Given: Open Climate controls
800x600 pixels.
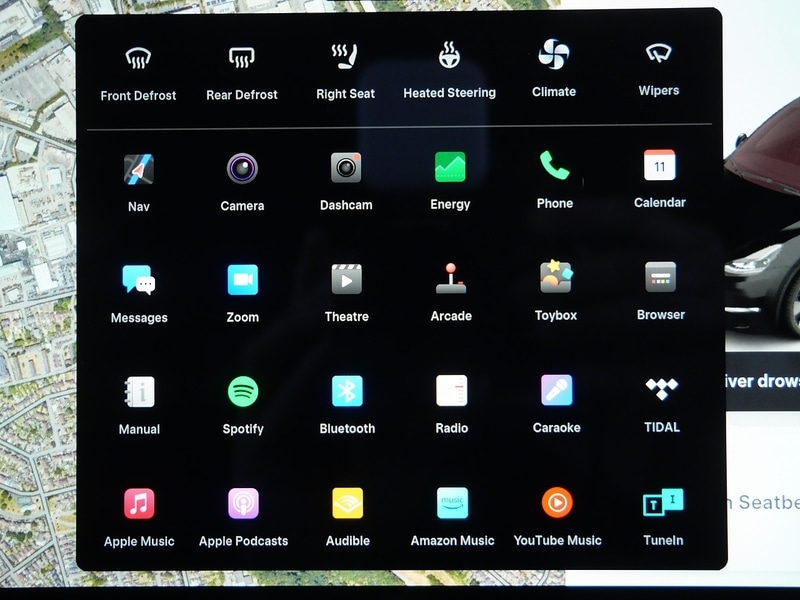Looking at the screenshot, I should pyautogui.click(x=553, y=55).
